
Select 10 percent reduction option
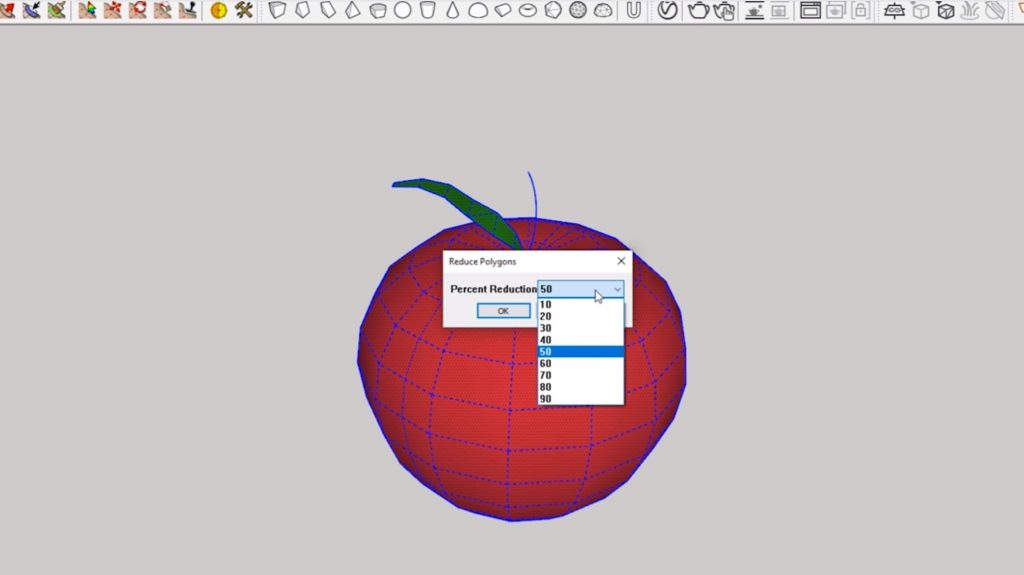(x=581, y=304)
